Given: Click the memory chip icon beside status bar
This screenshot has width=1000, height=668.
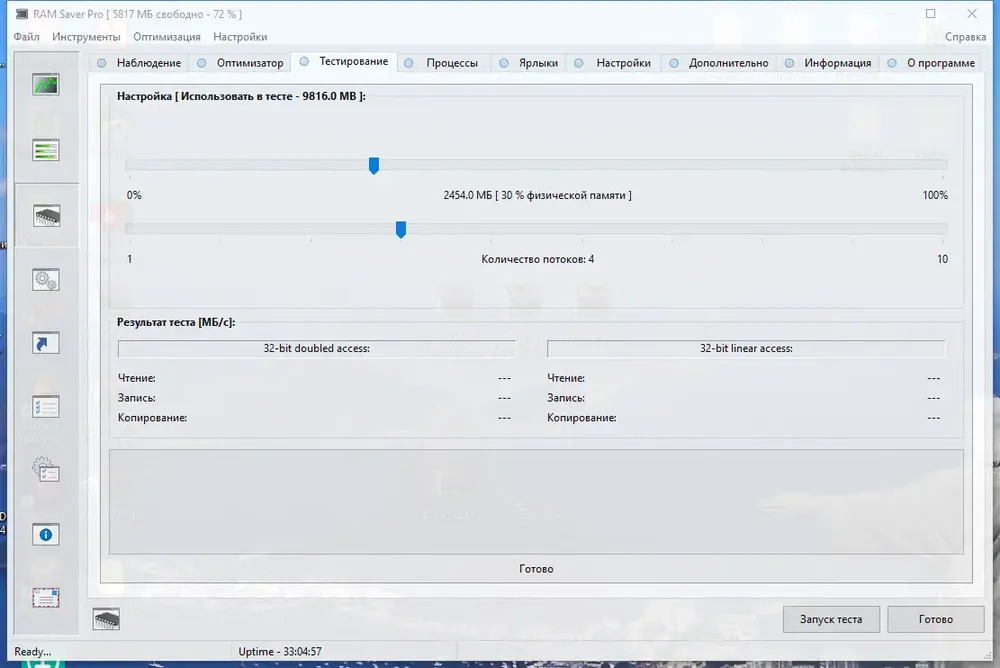Looking at the screenshot, I should pyautogui.click(x=107, y=619).
